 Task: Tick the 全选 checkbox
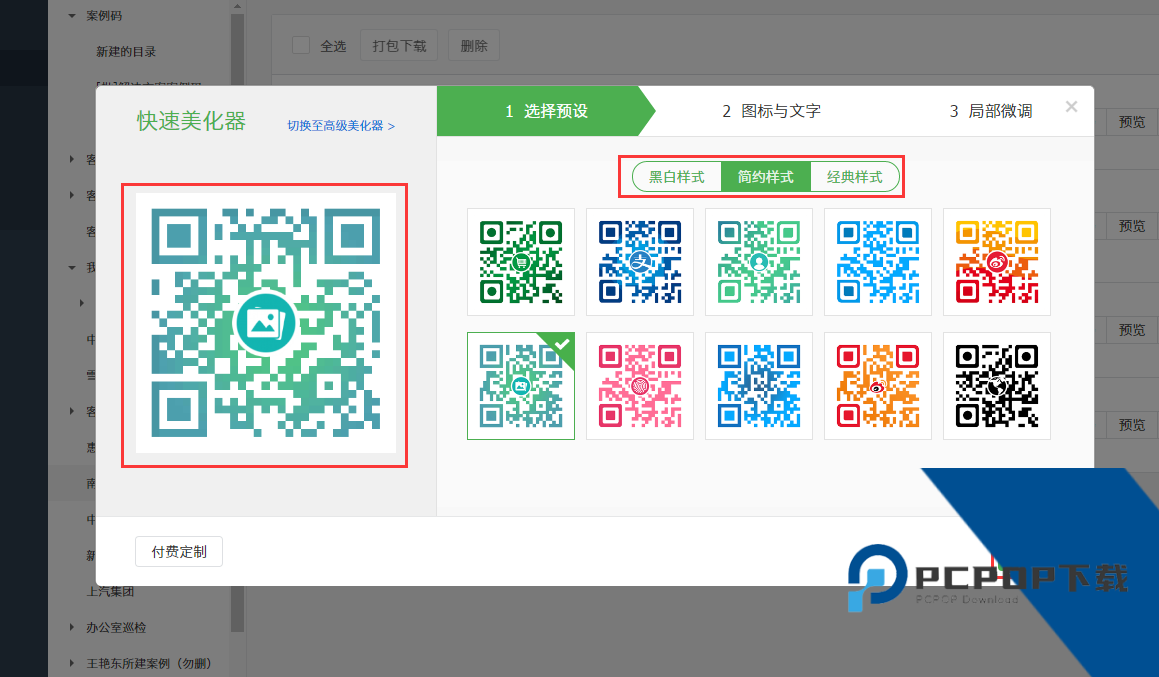301,45
